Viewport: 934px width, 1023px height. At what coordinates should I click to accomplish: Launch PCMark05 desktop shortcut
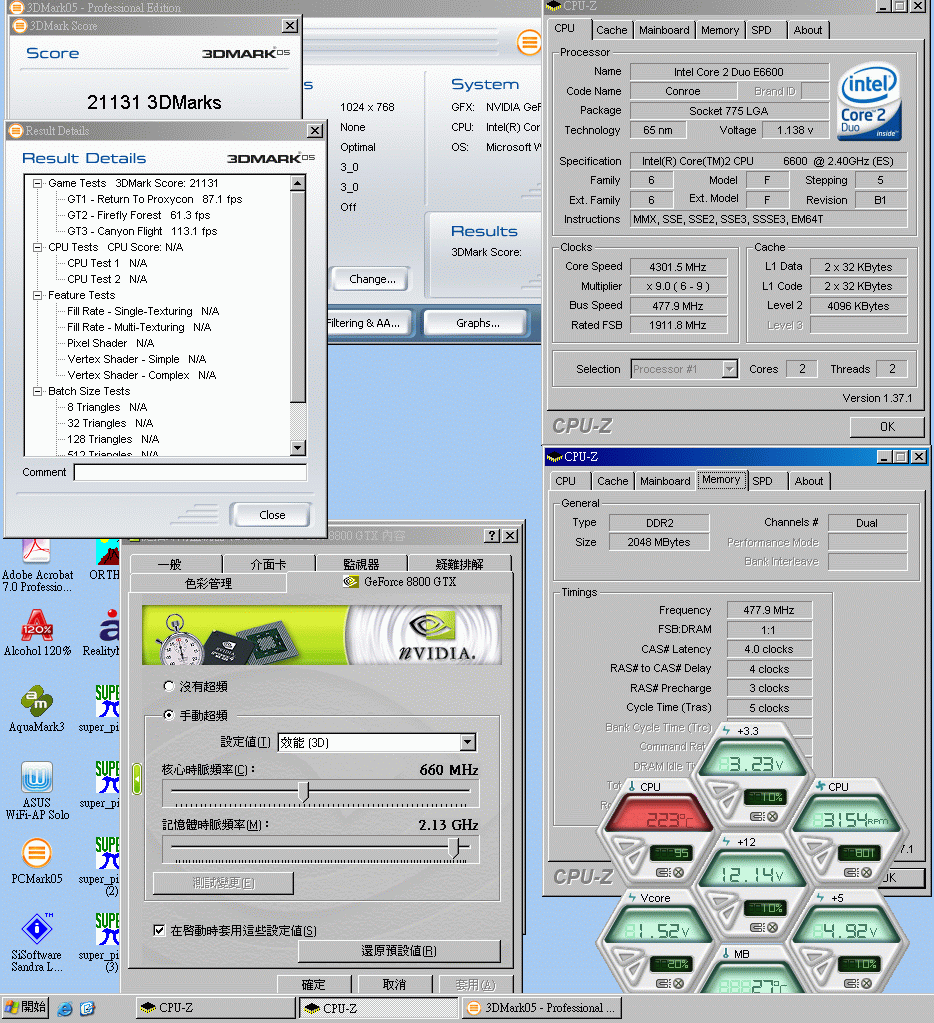[x=37, y=861]
